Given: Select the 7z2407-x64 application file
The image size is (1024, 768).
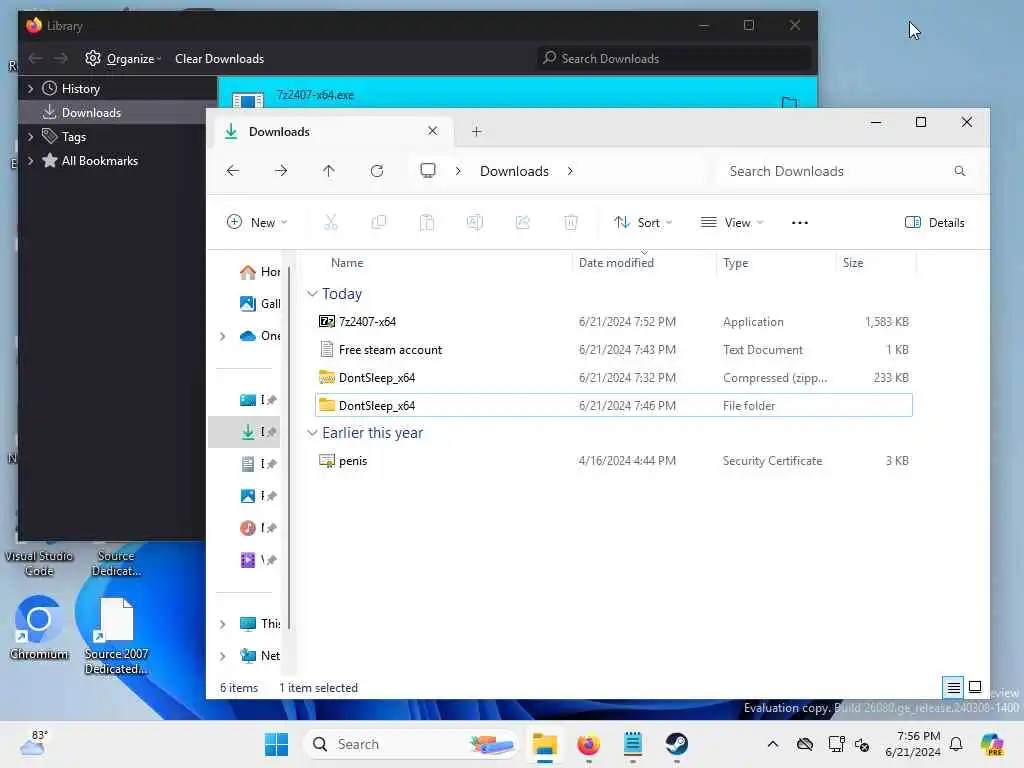Looking at the screenshot, I should click(x=613, y=321).
